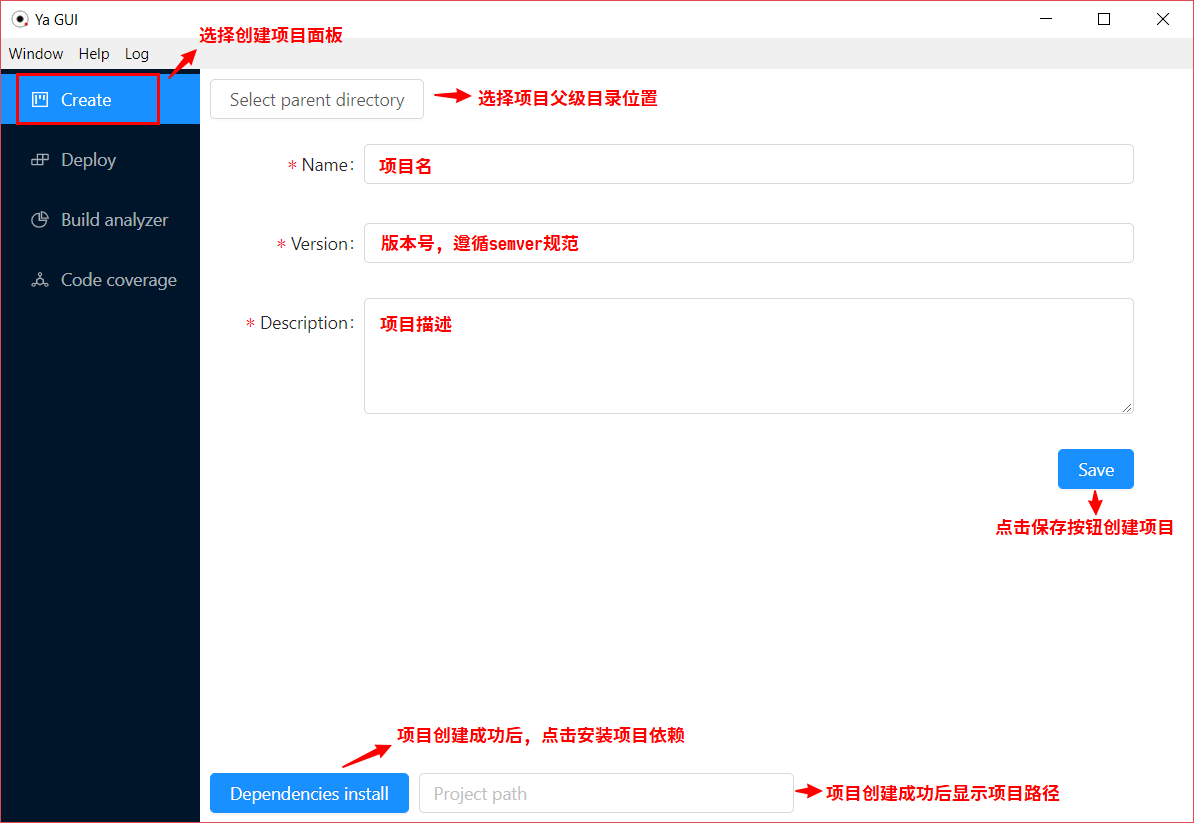Click the Save button

[x=1095, y=469]
